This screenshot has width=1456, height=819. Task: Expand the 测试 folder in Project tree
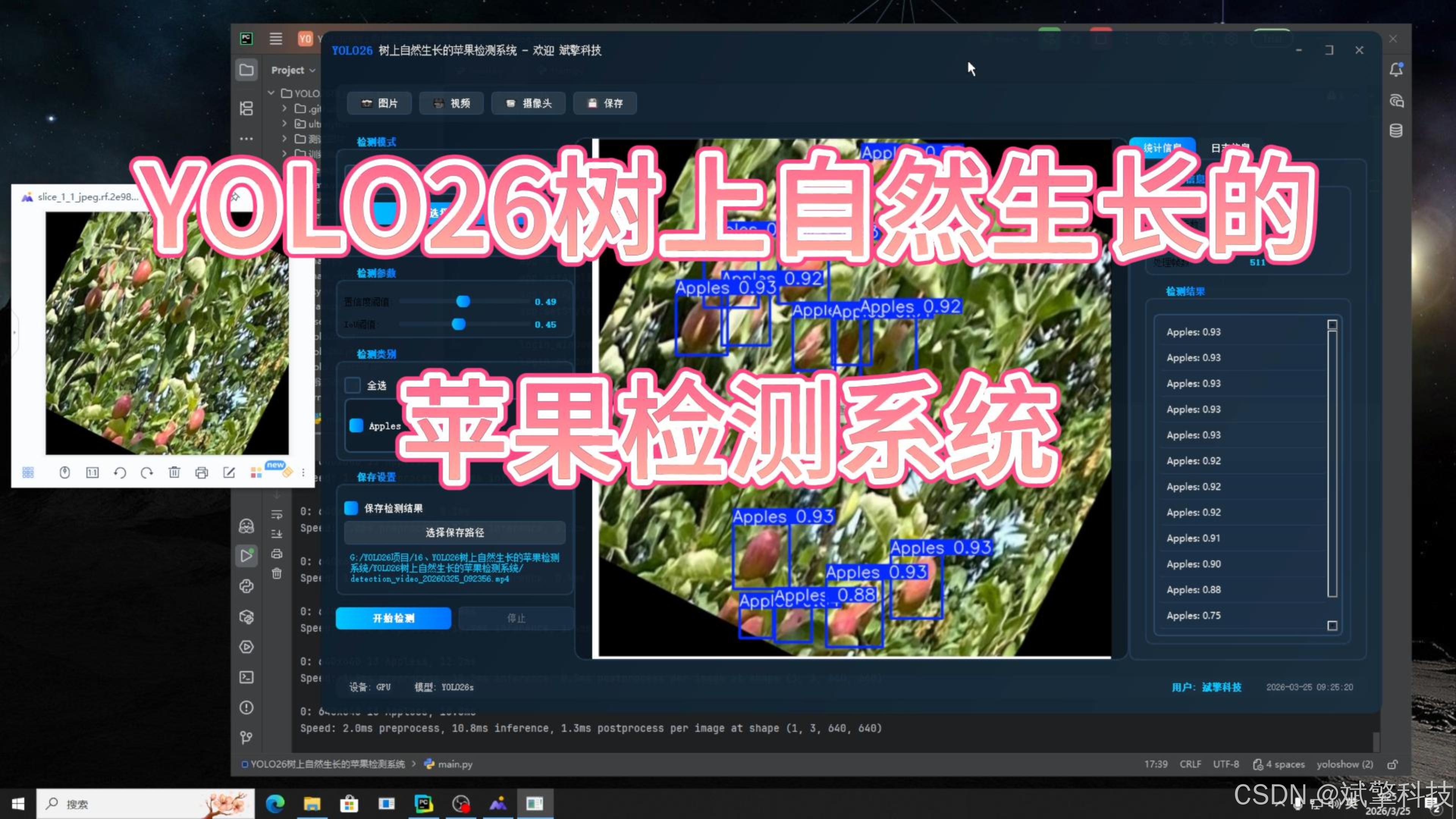[284, 138]
